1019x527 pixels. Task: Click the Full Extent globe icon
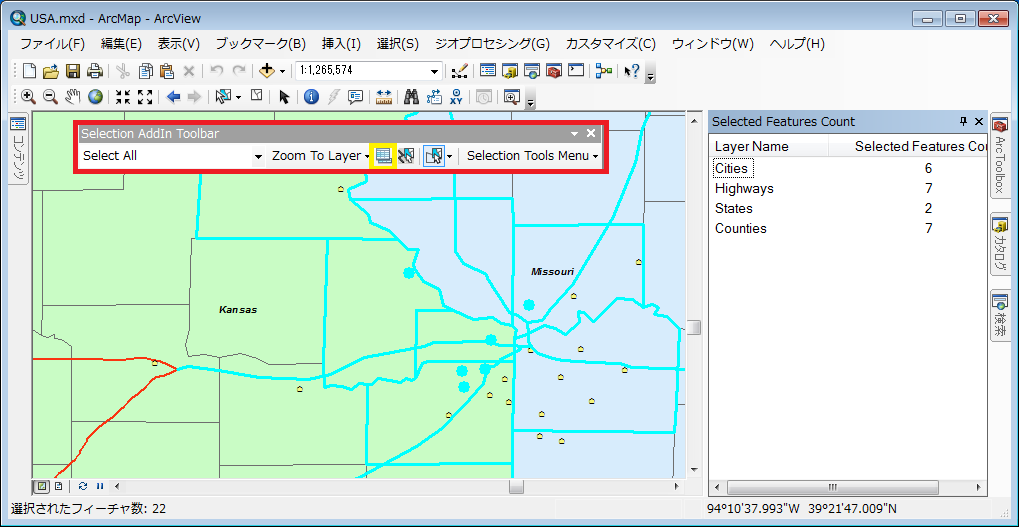click(x=96, y=97)
